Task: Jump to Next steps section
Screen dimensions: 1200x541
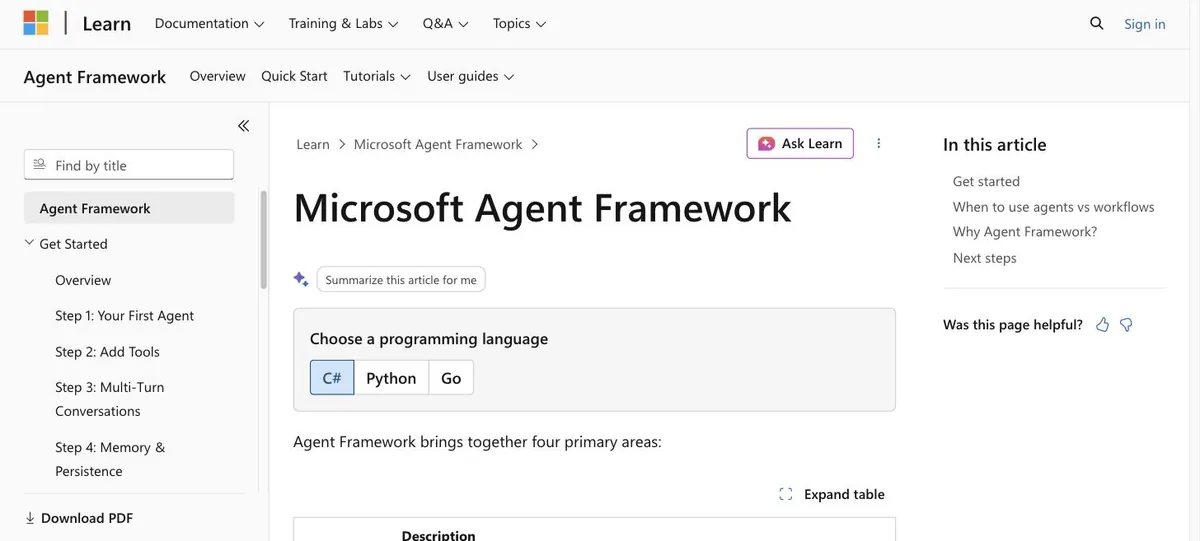Action: 984,258
